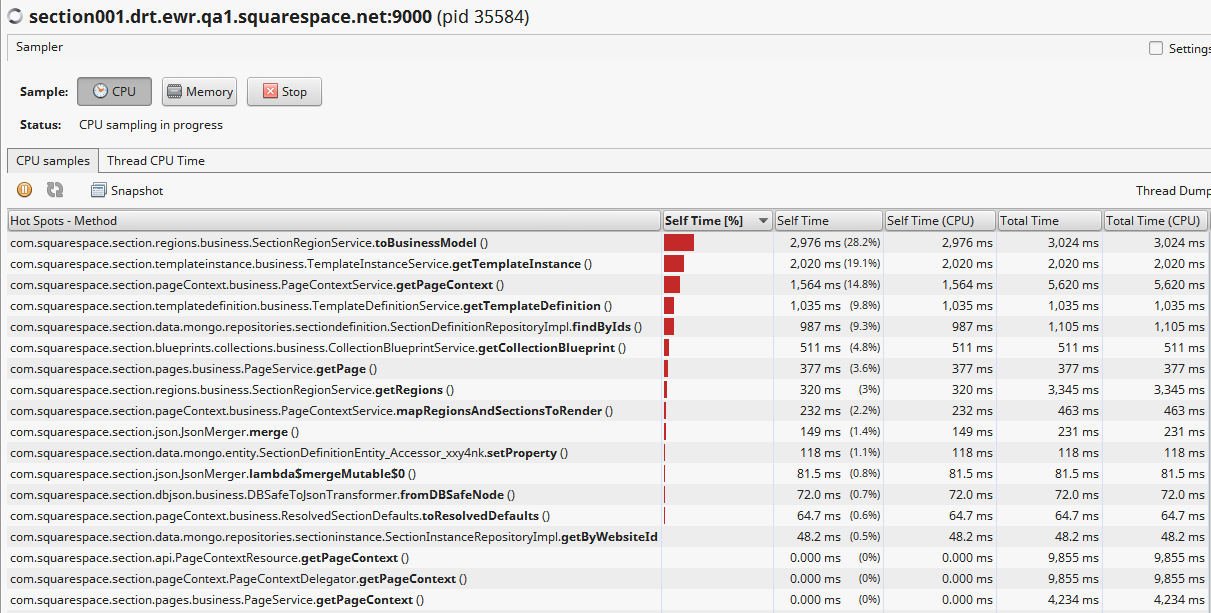The width and height of the screenshot is (1211, 613).
Task: Click the red self-time bar for toBusinessModel
Action: 679,242
